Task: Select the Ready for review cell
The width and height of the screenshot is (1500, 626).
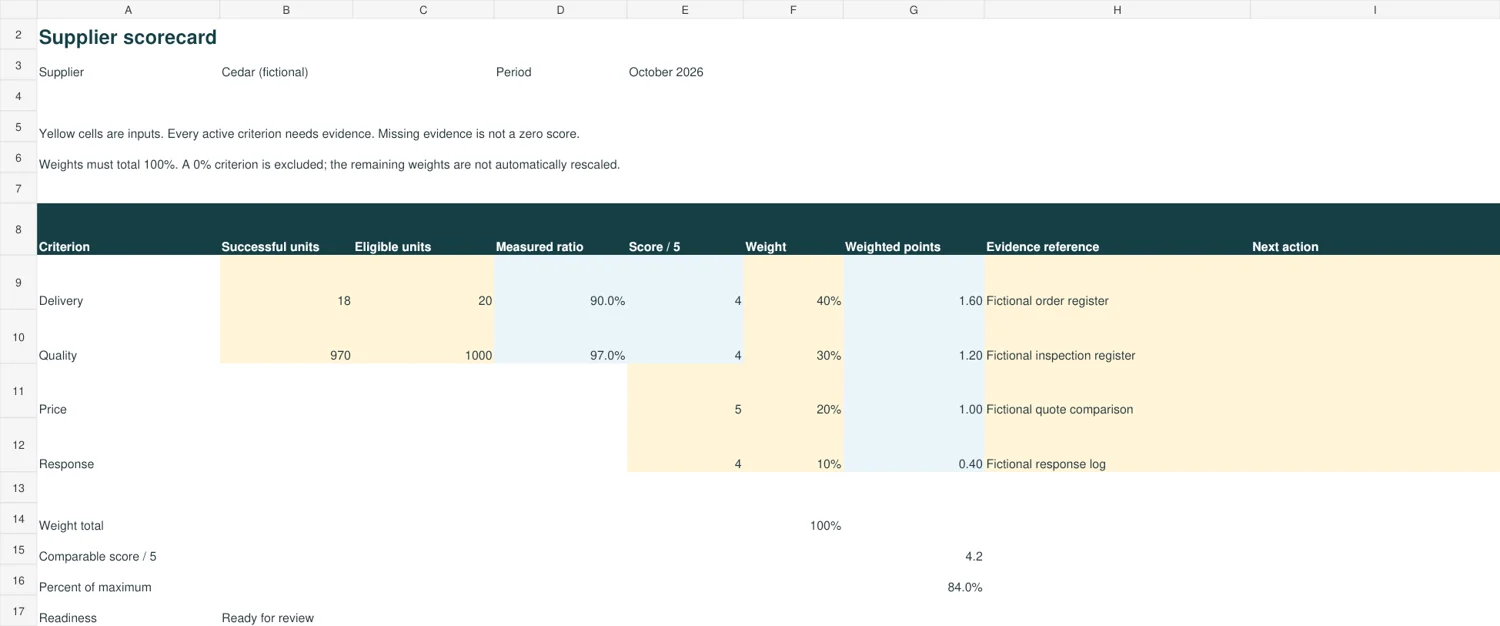Action: pos(286,612)
